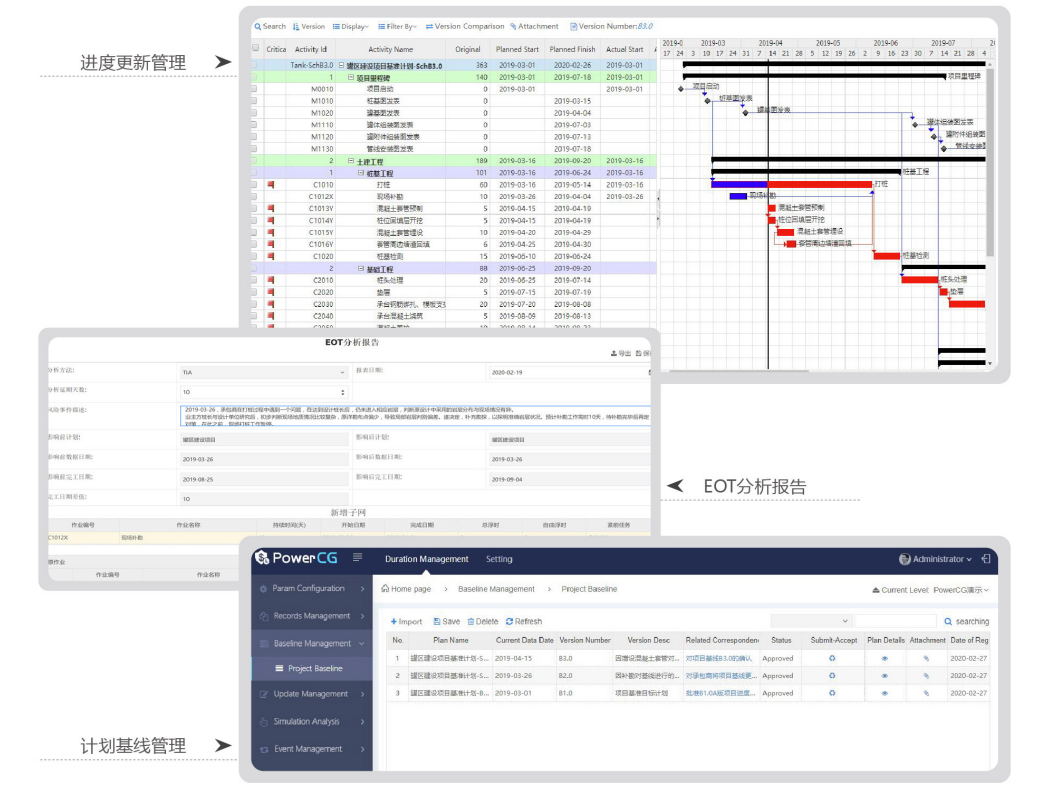Check the row checkbox for activity C1012X
Screen dimensions: 1046x796
click(x=254, y=196)
